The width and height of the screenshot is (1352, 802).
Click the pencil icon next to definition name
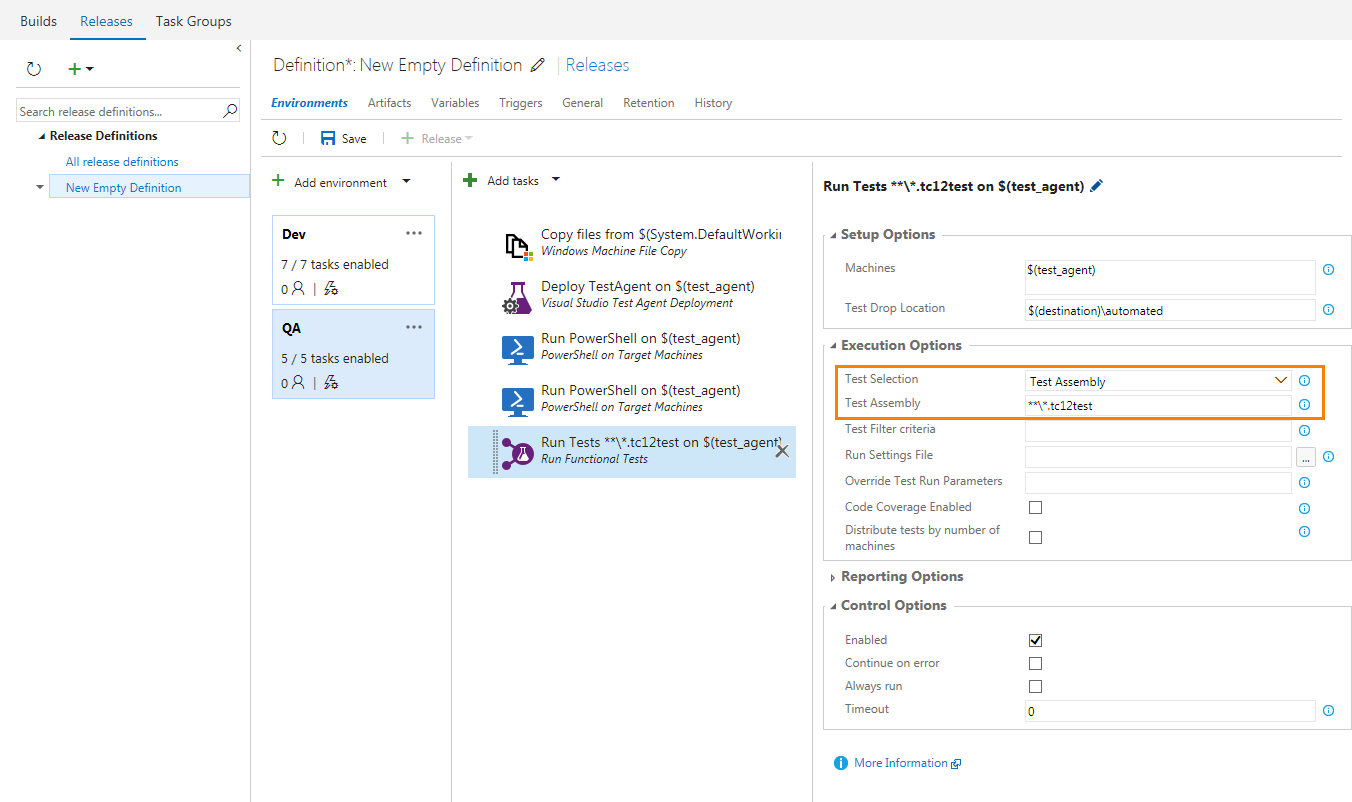coord(538,65)
